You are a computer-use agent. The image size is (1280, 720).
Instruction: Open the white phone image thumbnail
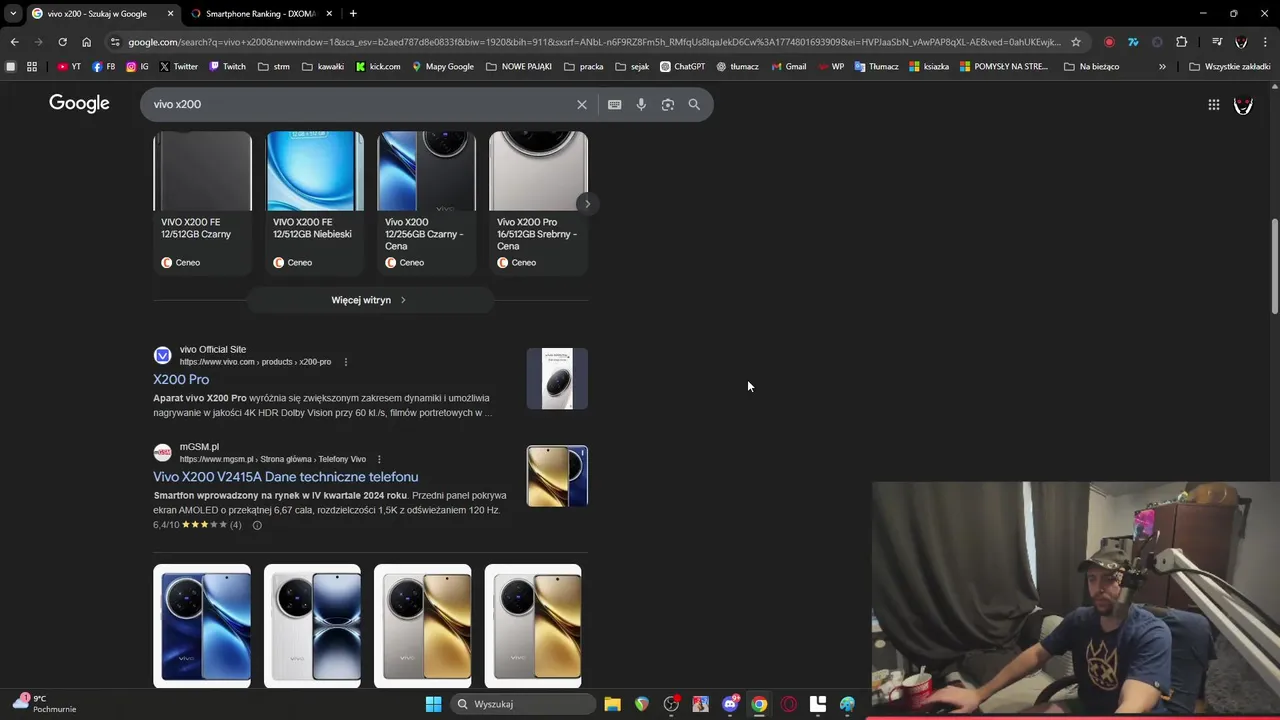click(312, 626)
